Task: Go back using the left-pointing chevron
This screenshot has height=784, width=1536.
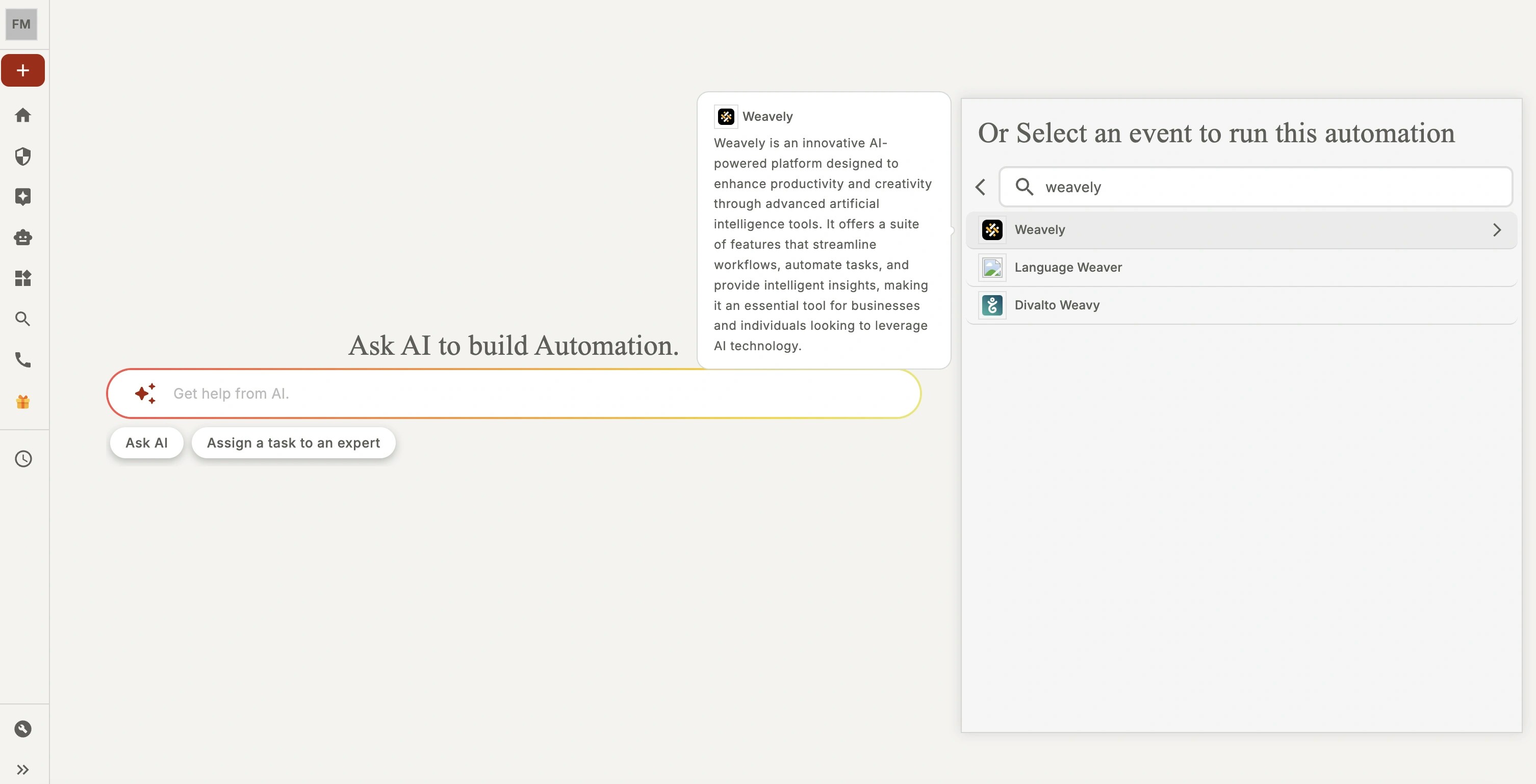Action: click(x=980, y=187)
